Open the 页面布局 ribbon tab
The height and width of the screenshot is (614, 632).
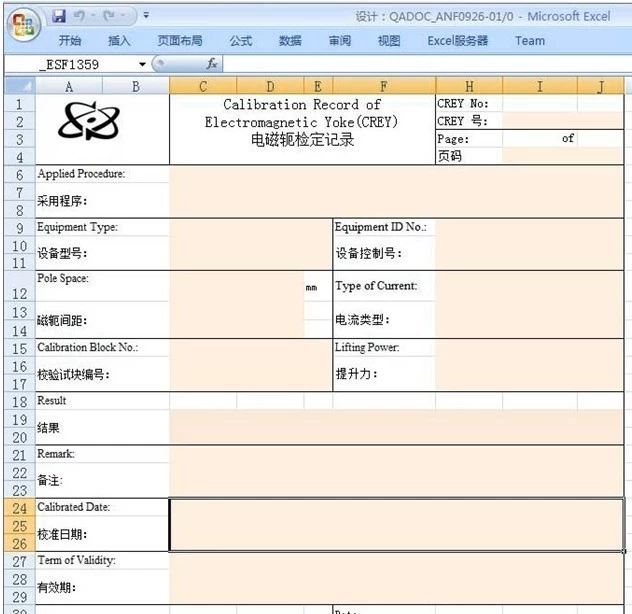click(180, 41)
